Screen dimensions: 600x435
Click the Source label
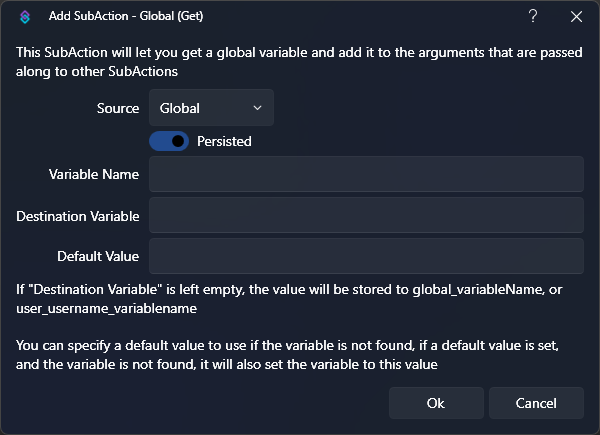(118, 108)
